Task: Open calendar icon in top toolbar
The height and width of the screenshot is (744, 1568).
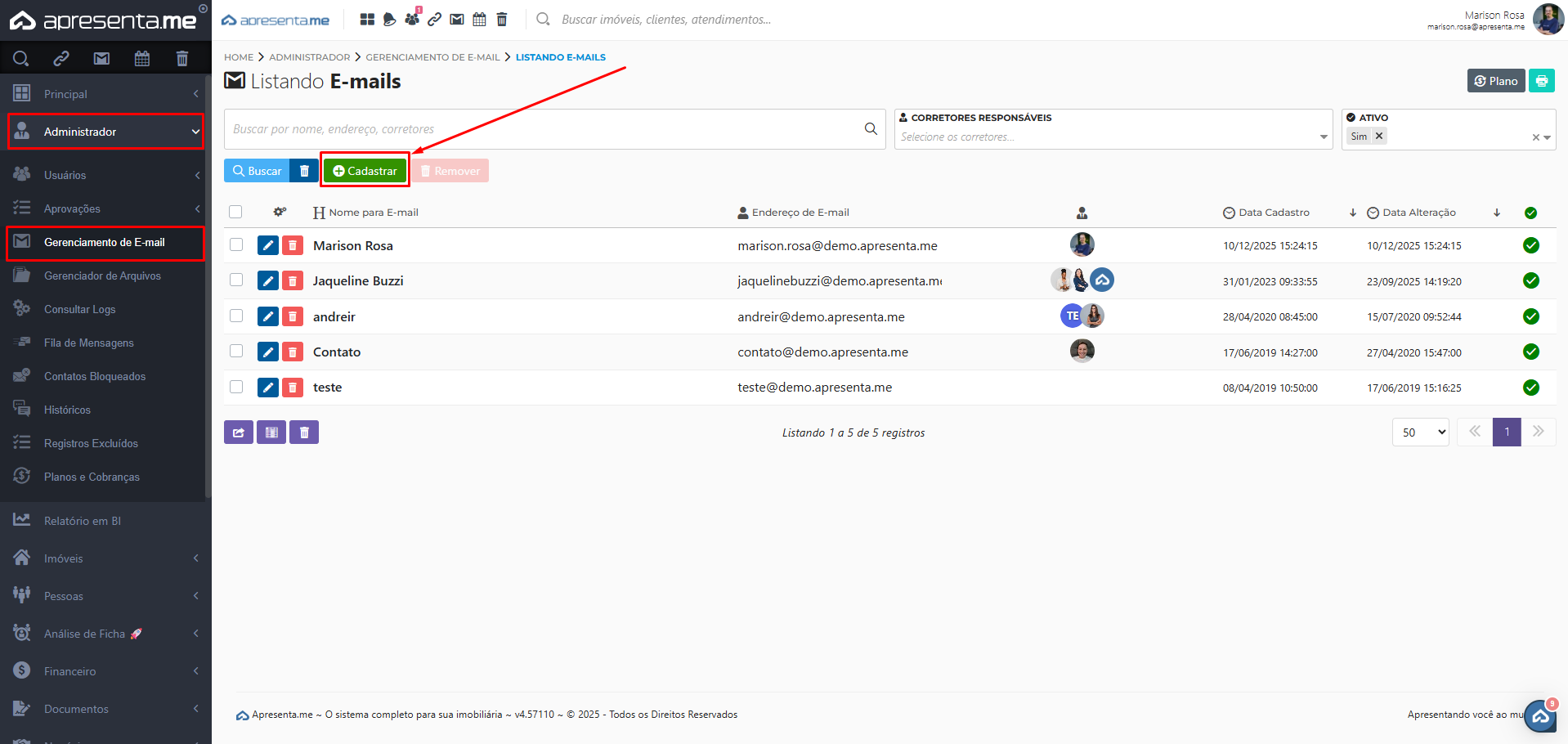Action: point(479,20)
